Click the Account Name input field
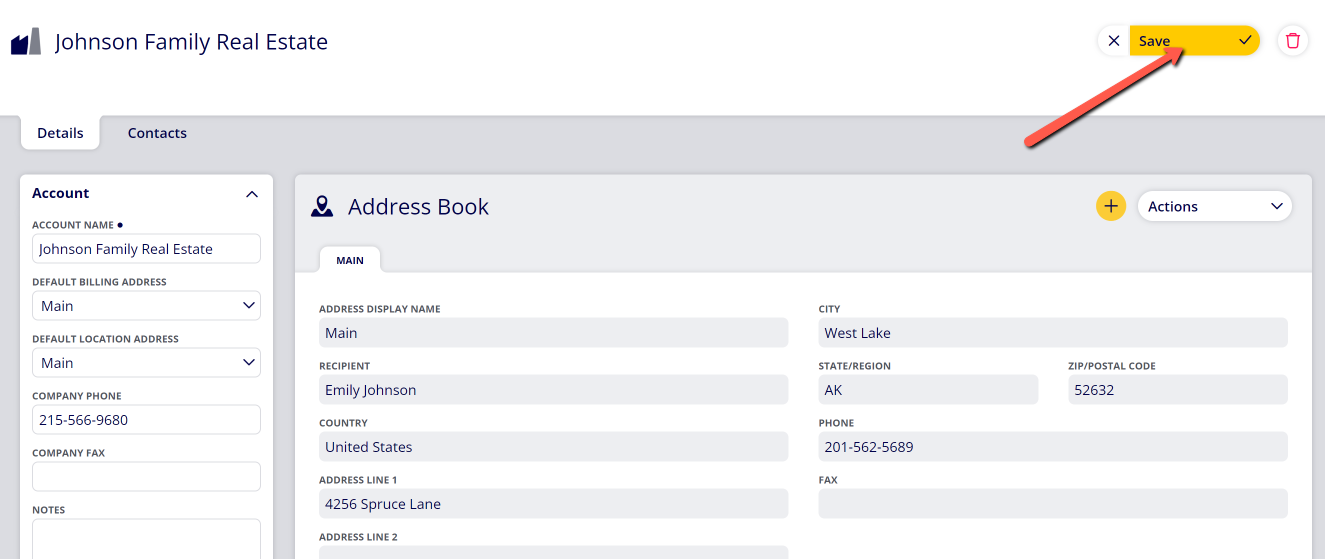Viewport: 1325px width, 559px height. point(146,249)
